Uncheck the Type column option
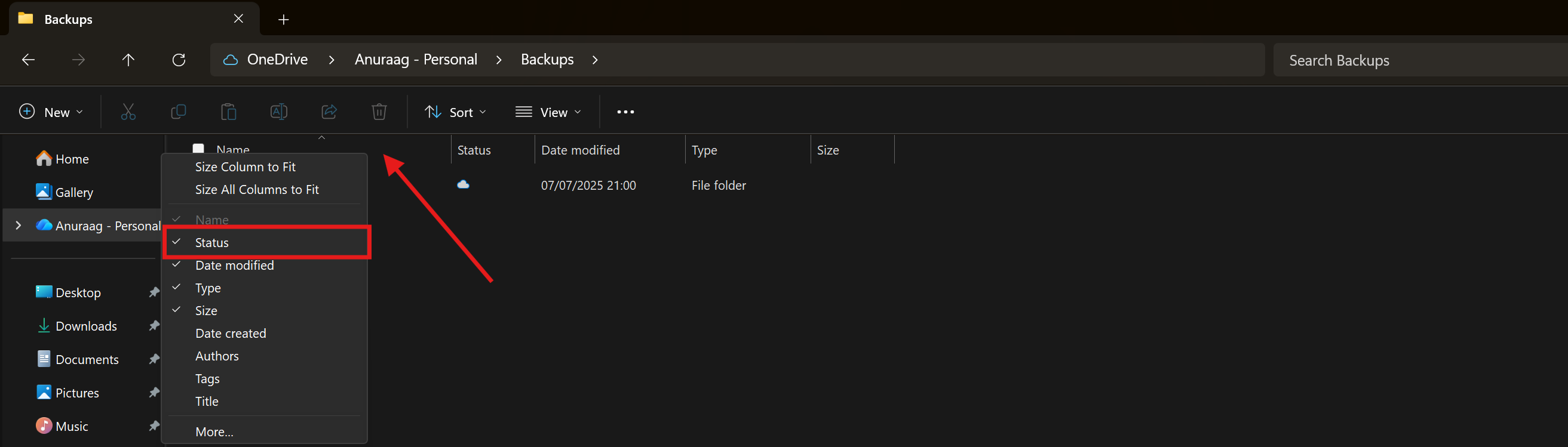Viewport: 1568px width, 447px height. click(266, 288)
